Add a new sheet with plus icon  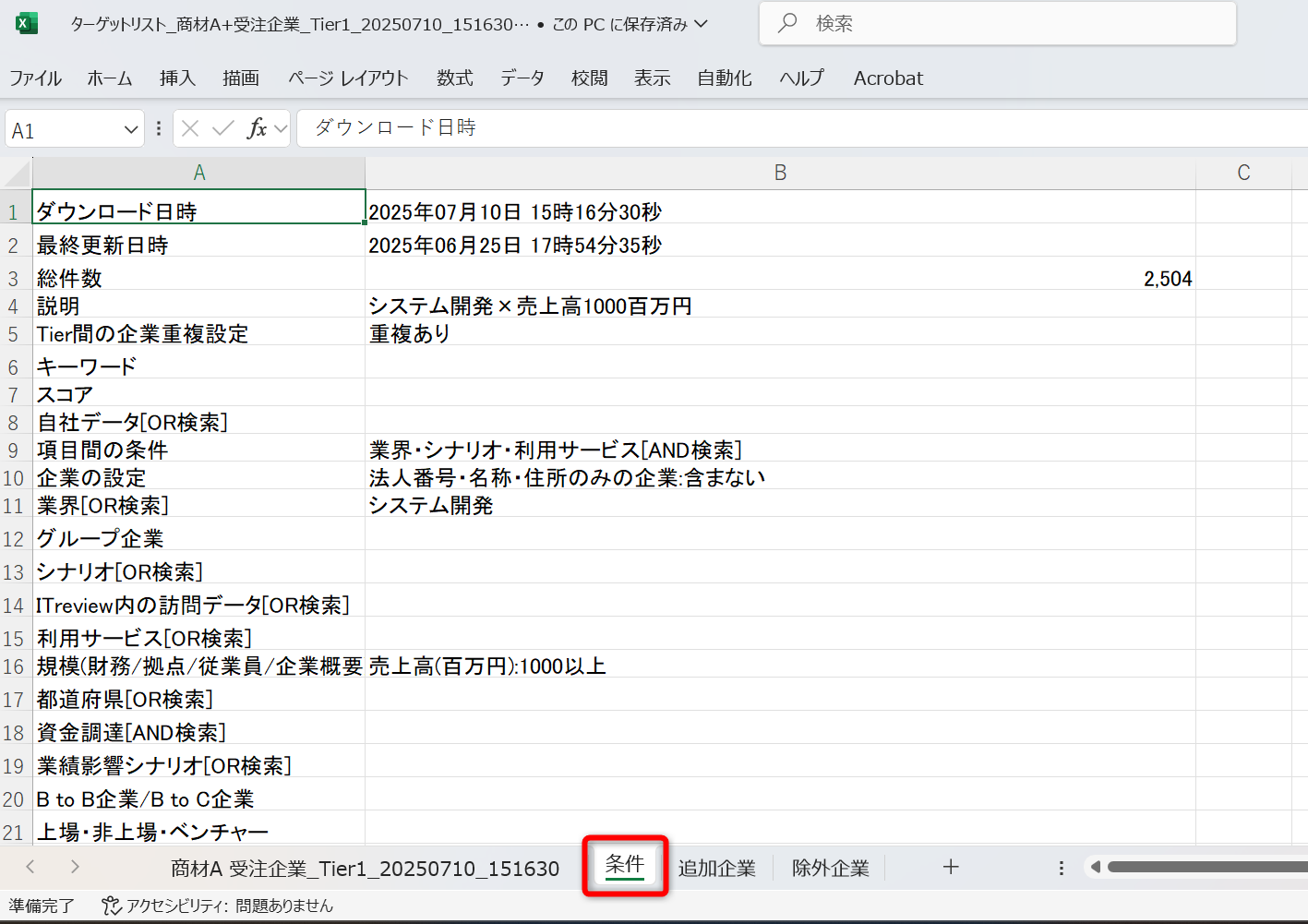951,867
